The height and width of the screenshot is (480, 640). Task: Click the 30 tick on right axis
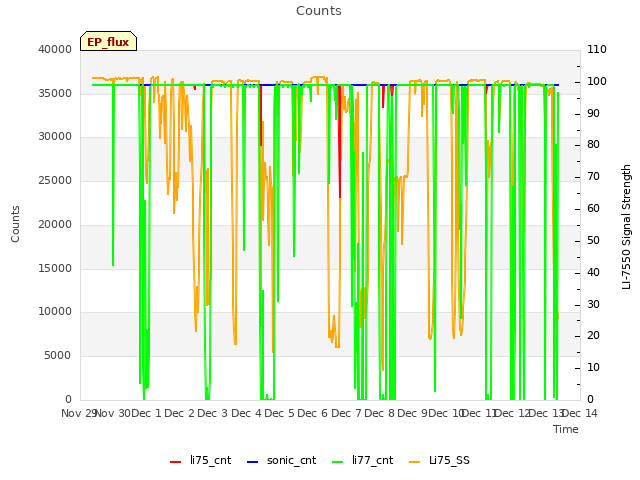pyautogui.click(x=593, y=304)
